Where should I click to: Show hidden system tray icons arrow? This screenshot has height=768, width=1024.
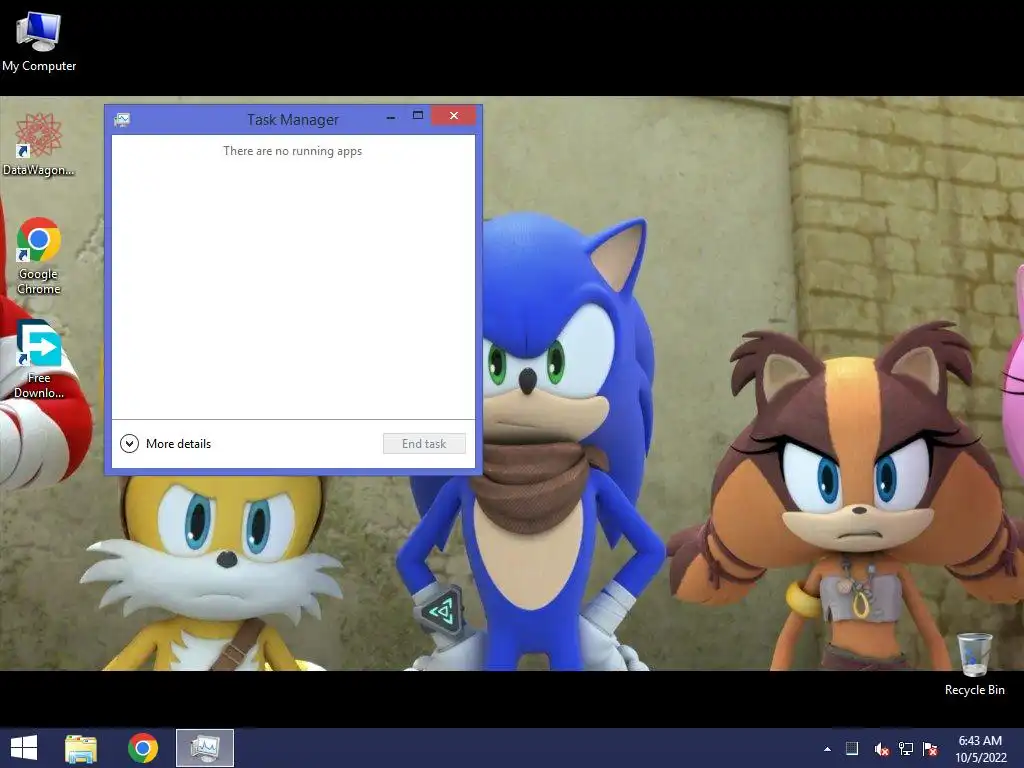pyautogui.click(x=827, y=749)
